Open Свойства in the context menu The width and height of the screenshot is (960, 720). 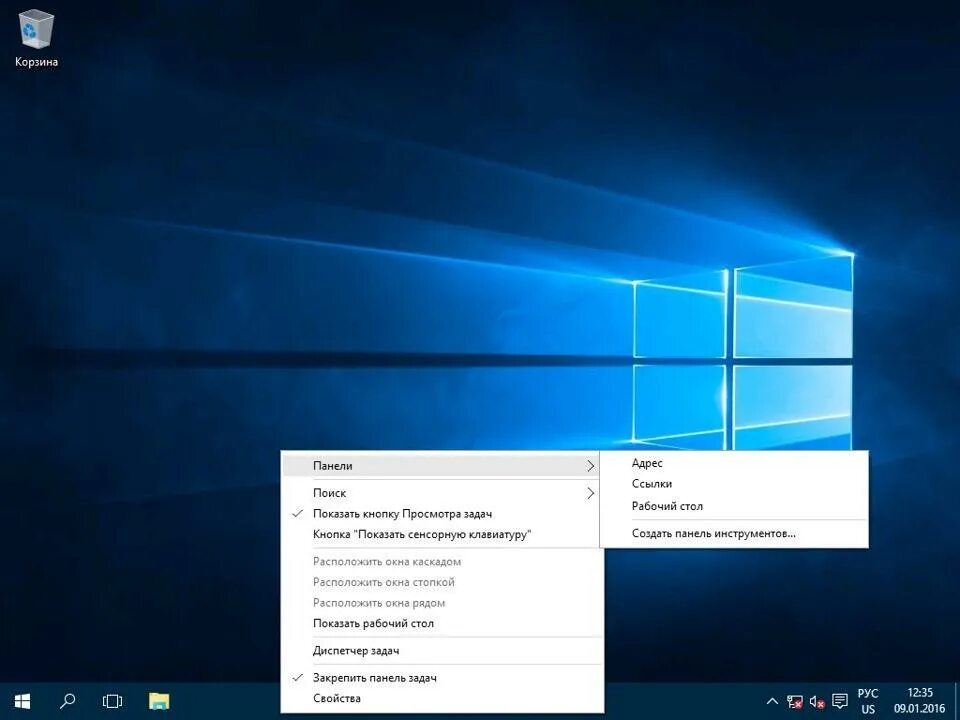click(442, 699)
